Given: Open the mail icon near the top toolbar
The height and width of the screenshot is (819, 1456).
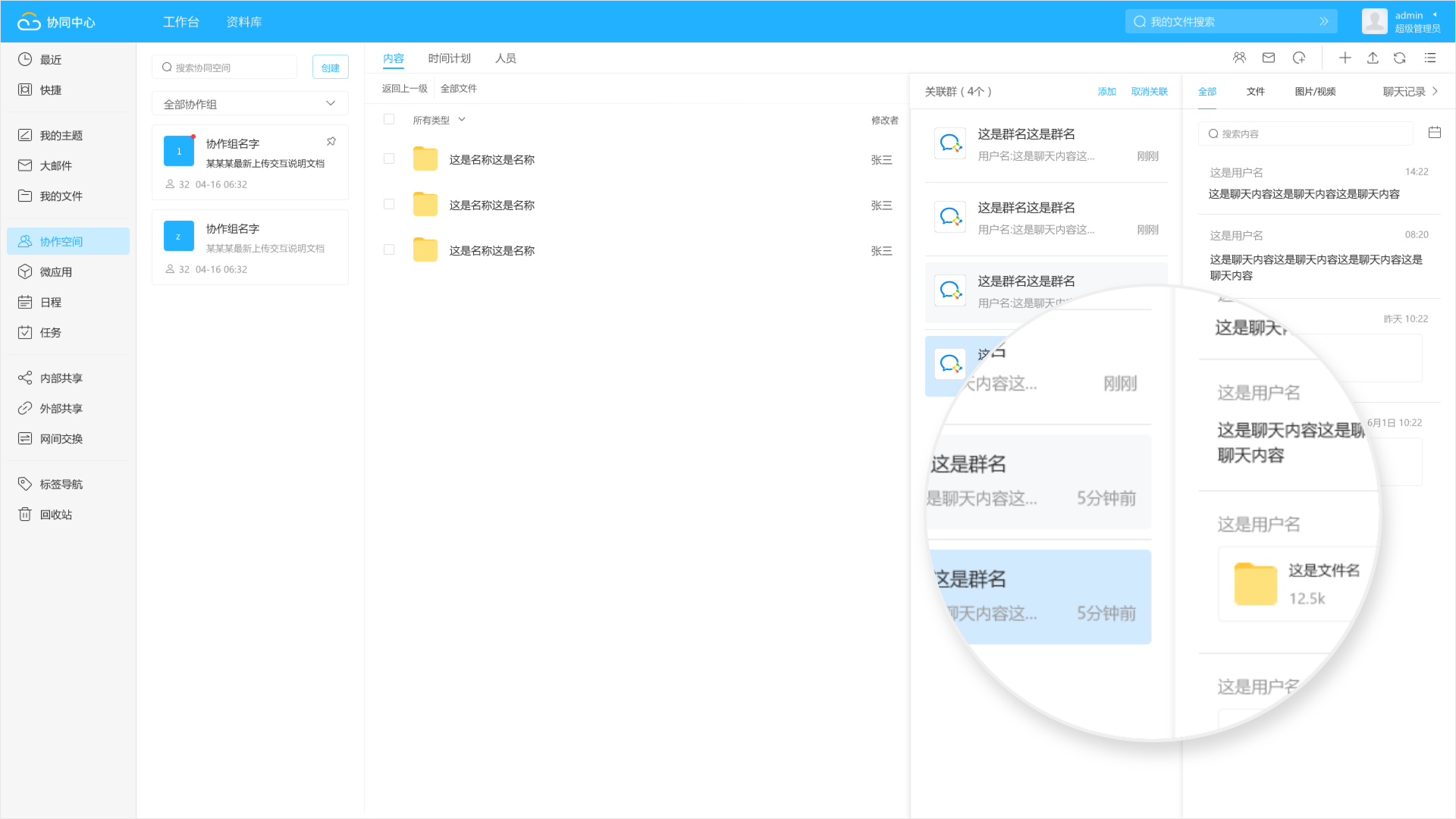Looking at the screenshot, I should point(1267,57).
